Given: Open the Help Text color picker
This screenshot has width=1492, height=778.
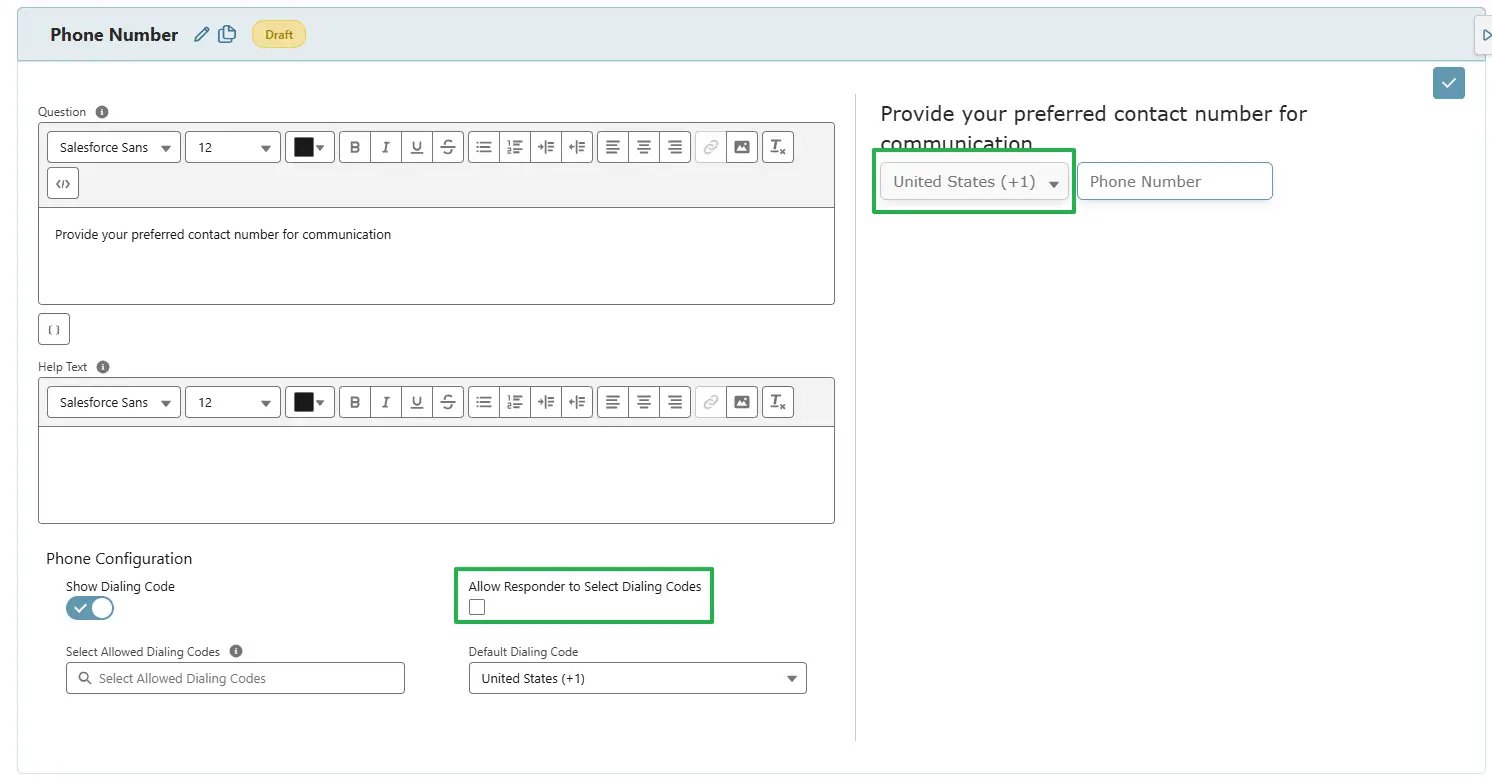Looking at the screenshot, I should 310,402.
